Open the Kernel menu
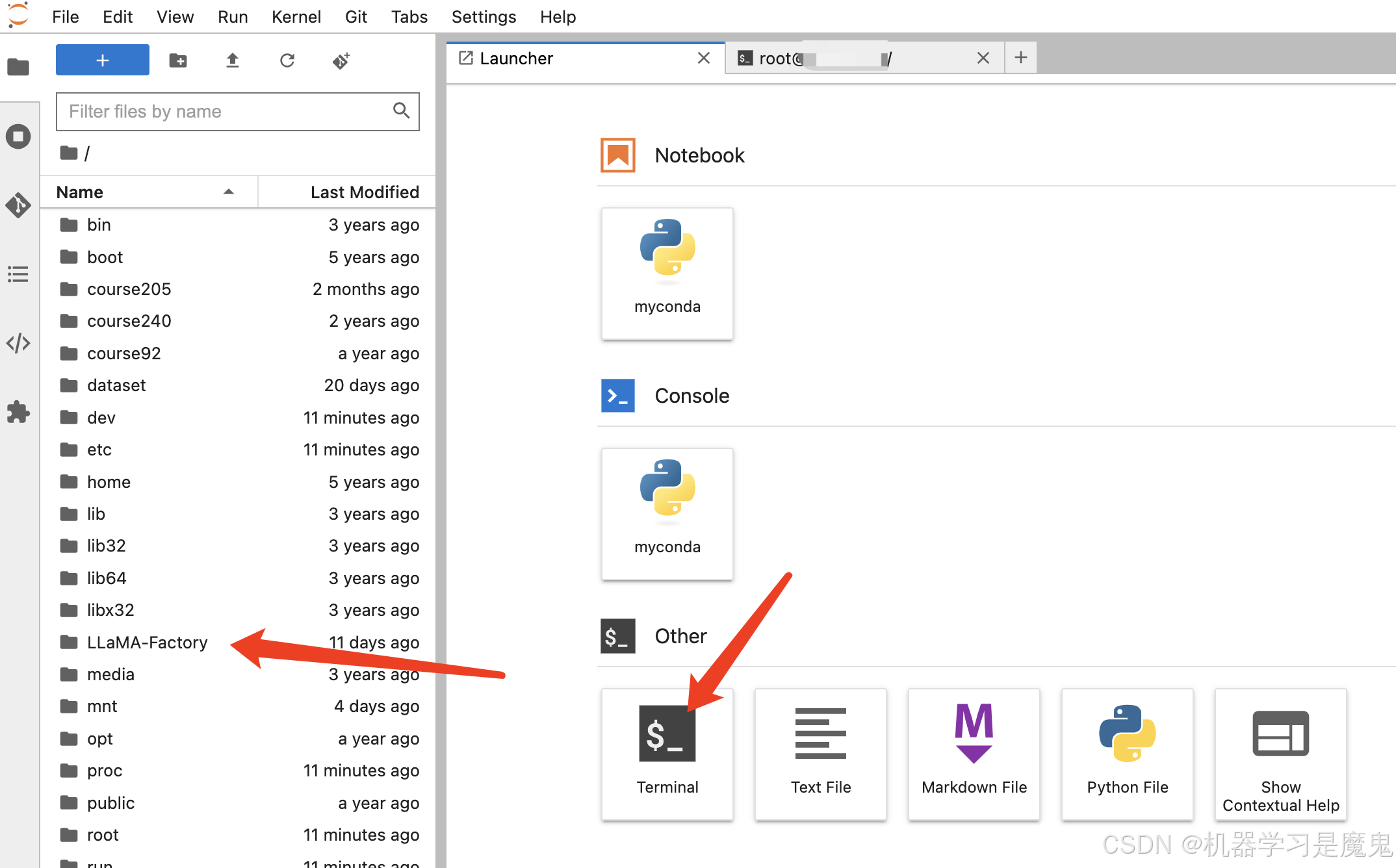 pos(296,17)
